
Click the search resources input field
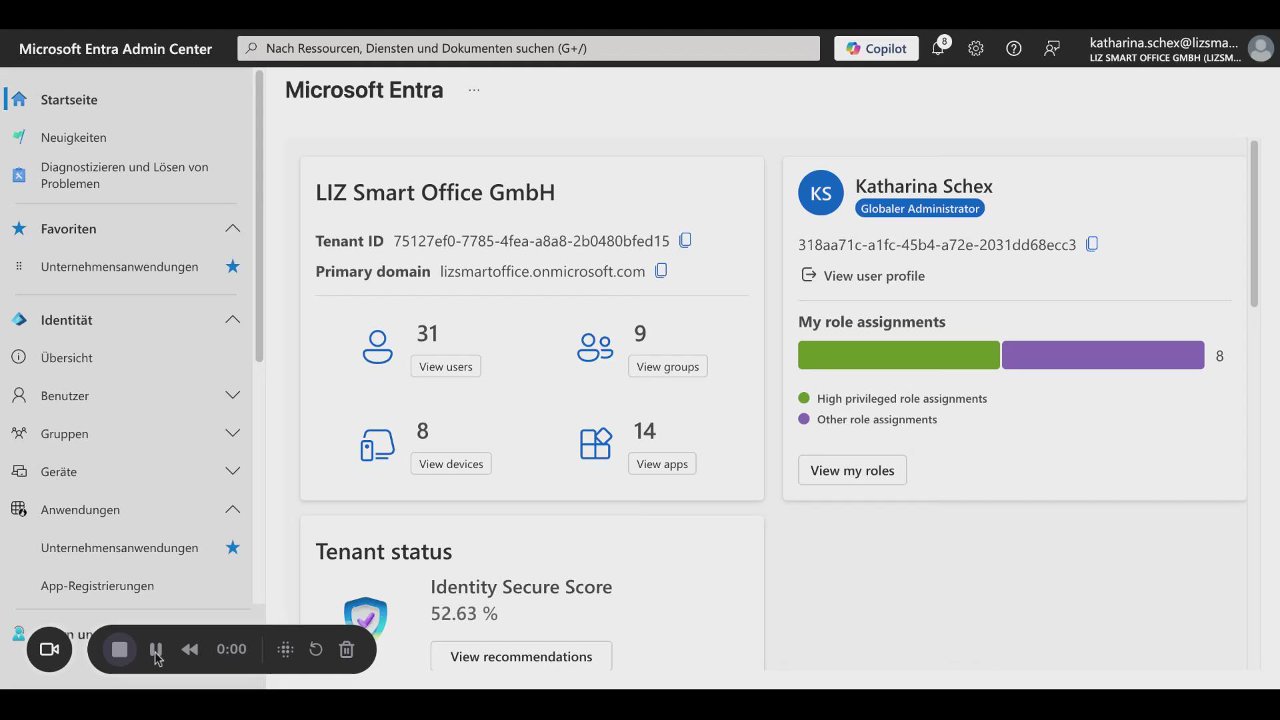coord(528,48)
